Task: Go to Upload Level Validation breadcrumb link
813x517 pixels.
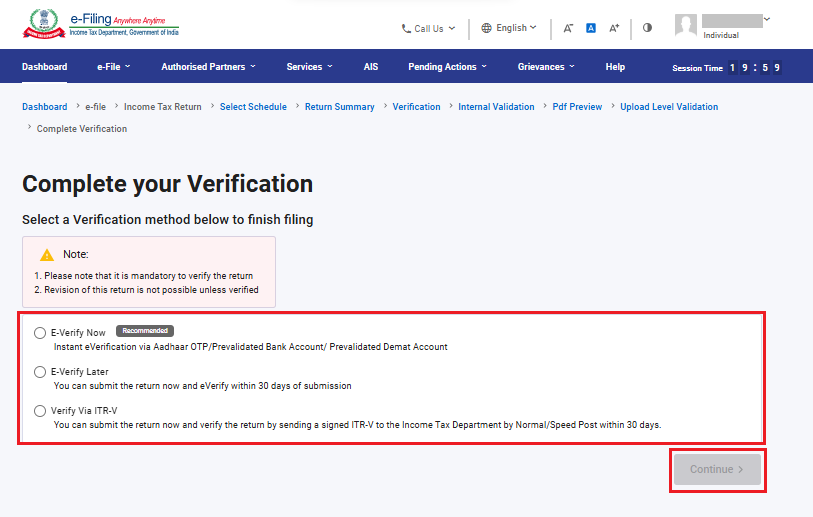Action: tap(669, 107)
